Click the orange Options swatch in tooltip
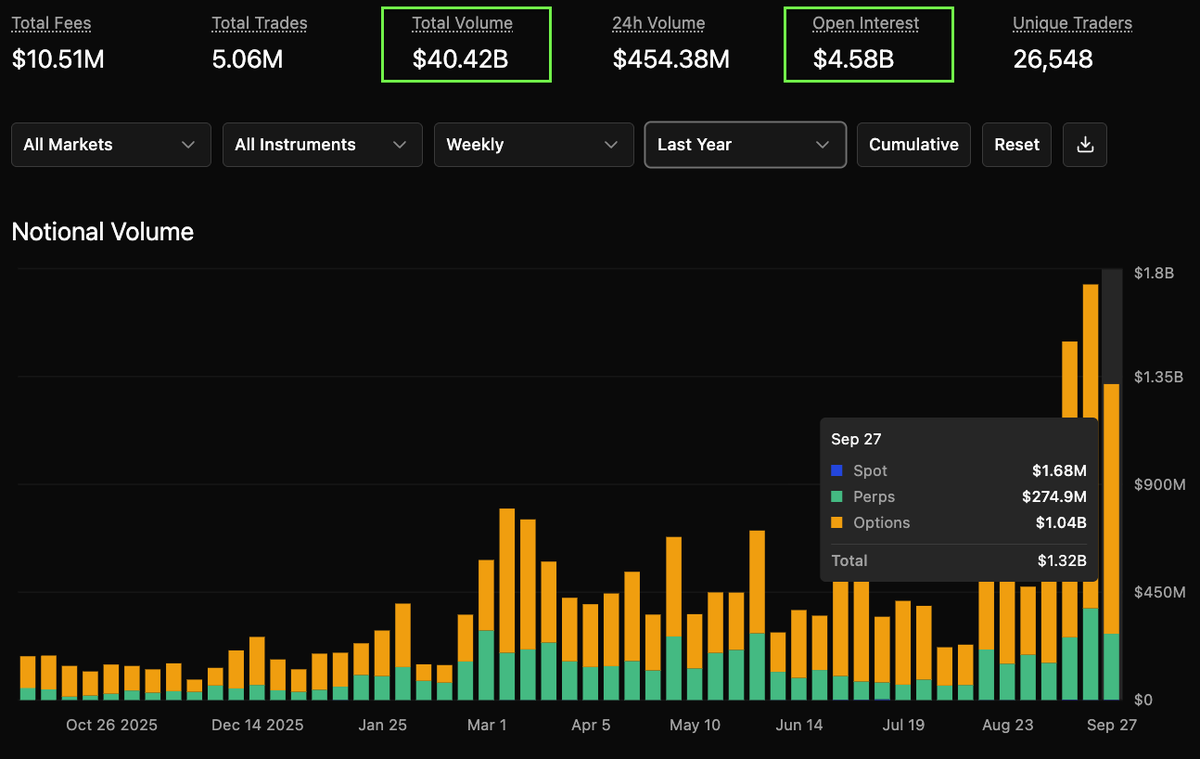The width and height of the screenshot is (1200, 759). point(837,523)
